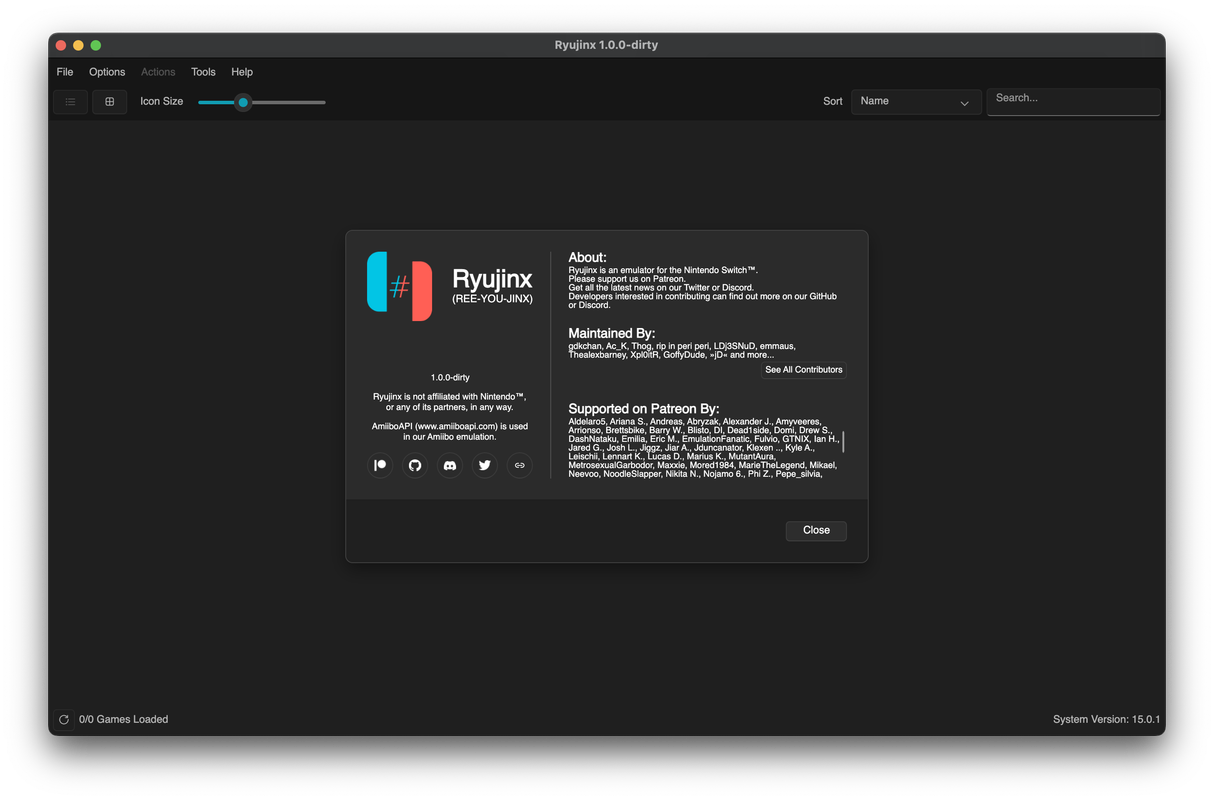This screenshot has width=1214, height=800.
Task: Close the About dialog
Action: point(816,530)
